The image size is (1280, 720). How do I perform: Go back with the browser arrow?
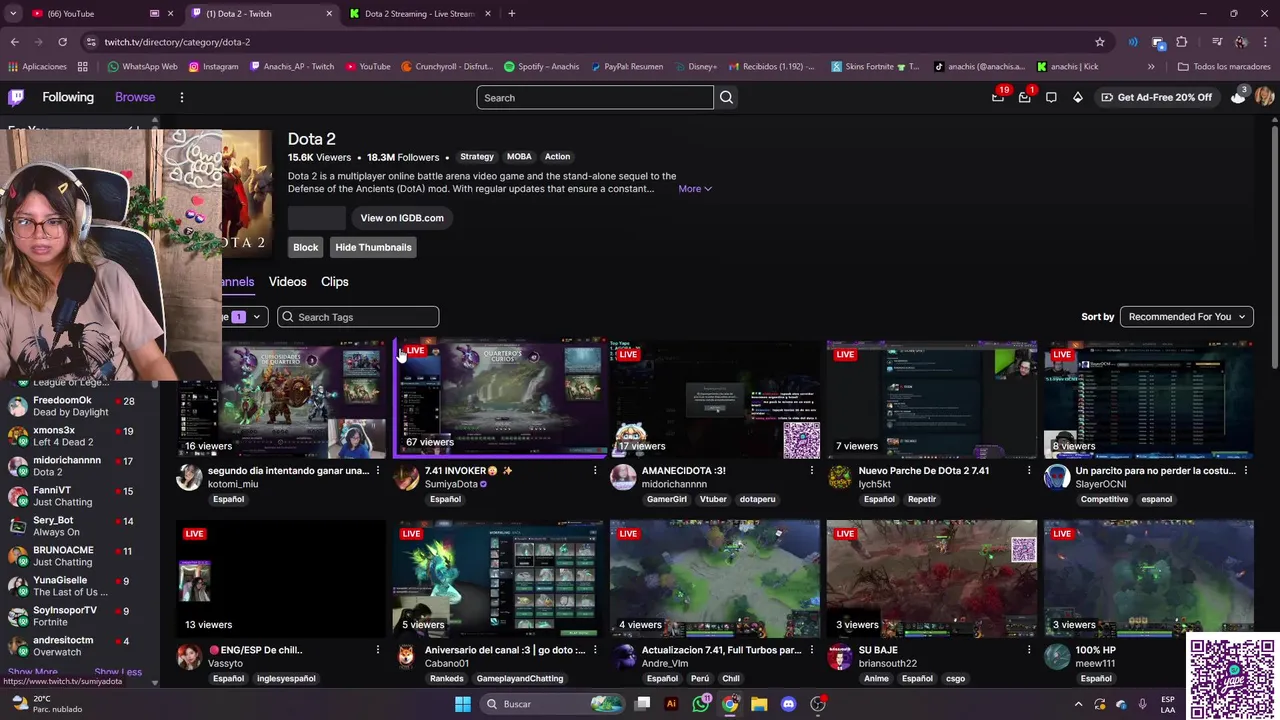(14, 42)
